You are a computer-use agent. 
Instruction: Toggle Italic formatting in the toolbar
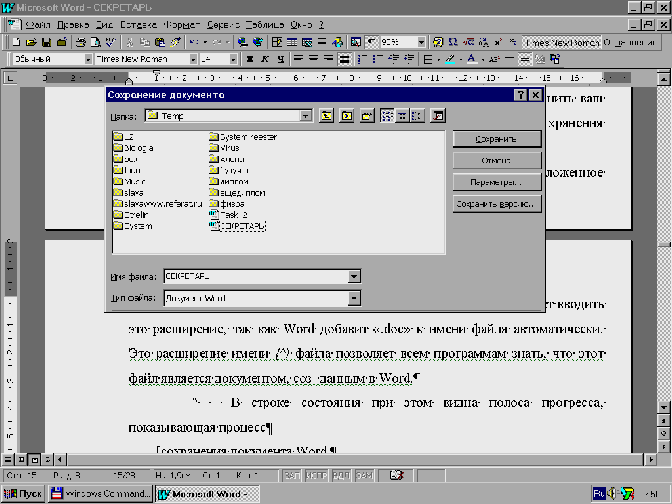[264, 59]
